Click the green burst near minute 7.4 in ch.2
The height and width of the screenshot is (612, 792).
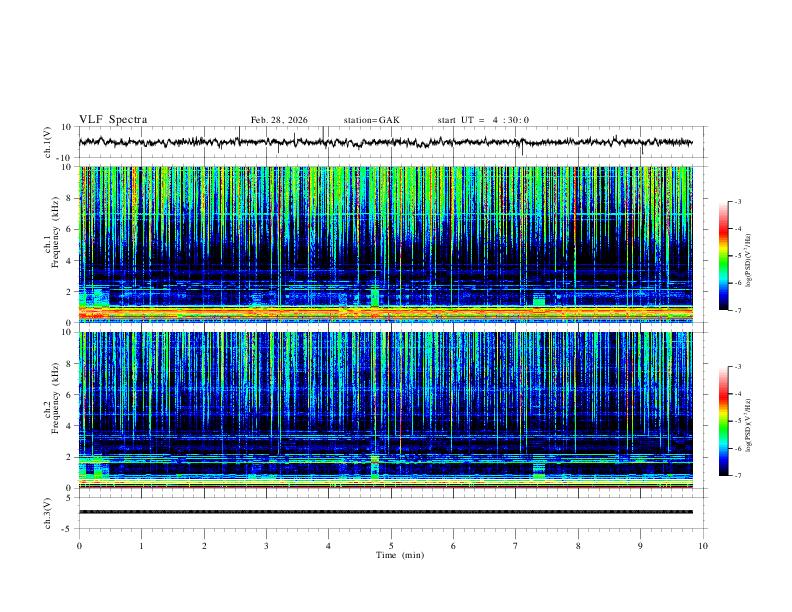point(539,470)
